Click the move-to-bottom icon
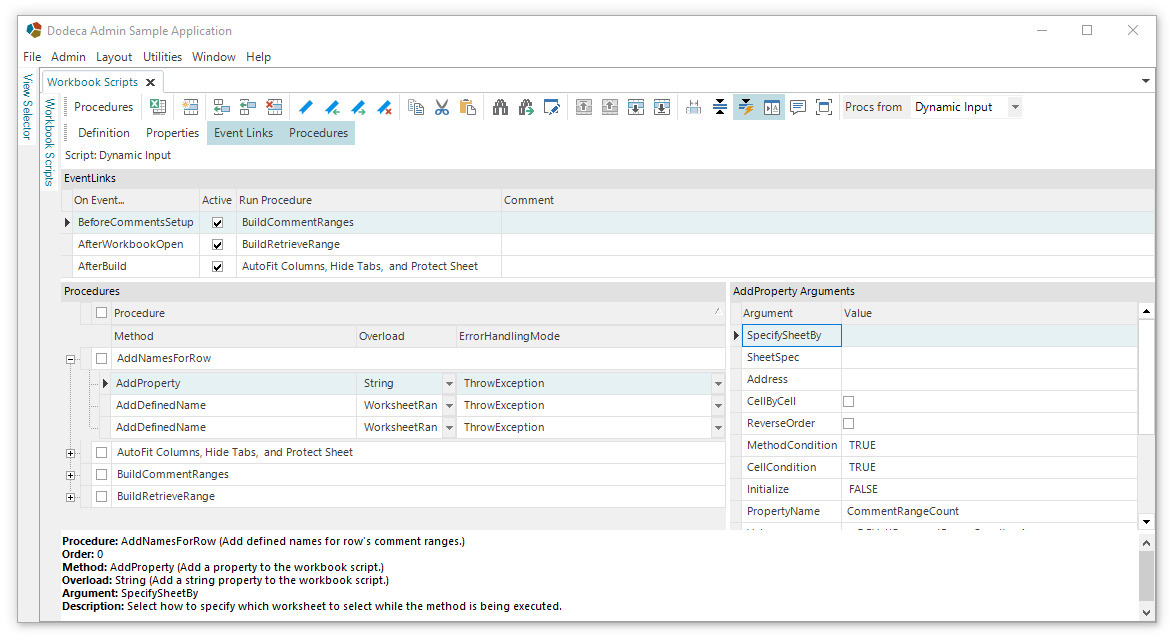 point(662,107)
